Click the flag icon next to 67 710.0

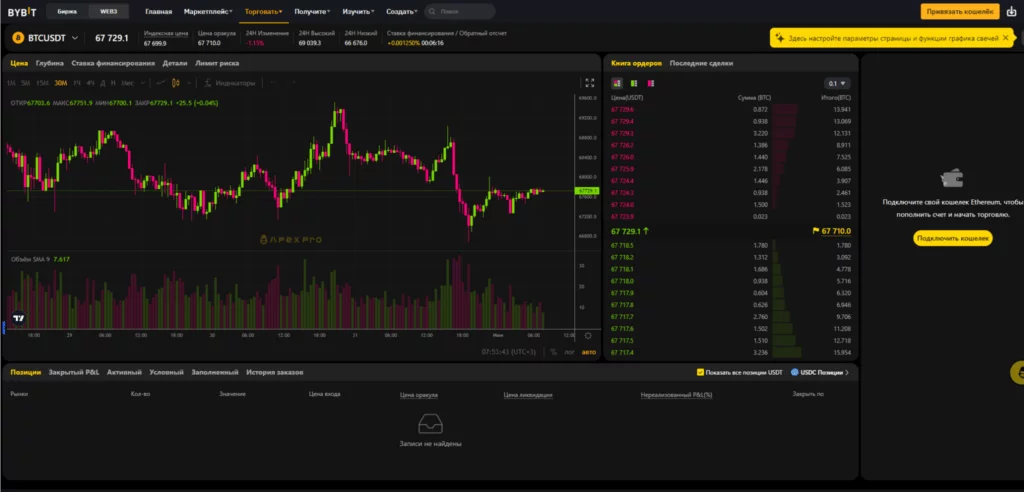tap(816, 231)
